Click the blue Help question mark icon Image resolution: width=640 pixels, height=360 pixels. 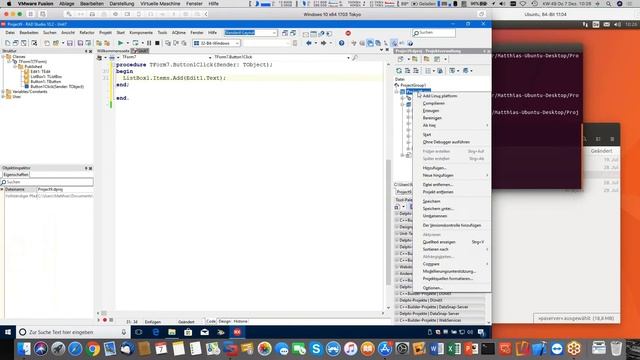coord(342,43)
